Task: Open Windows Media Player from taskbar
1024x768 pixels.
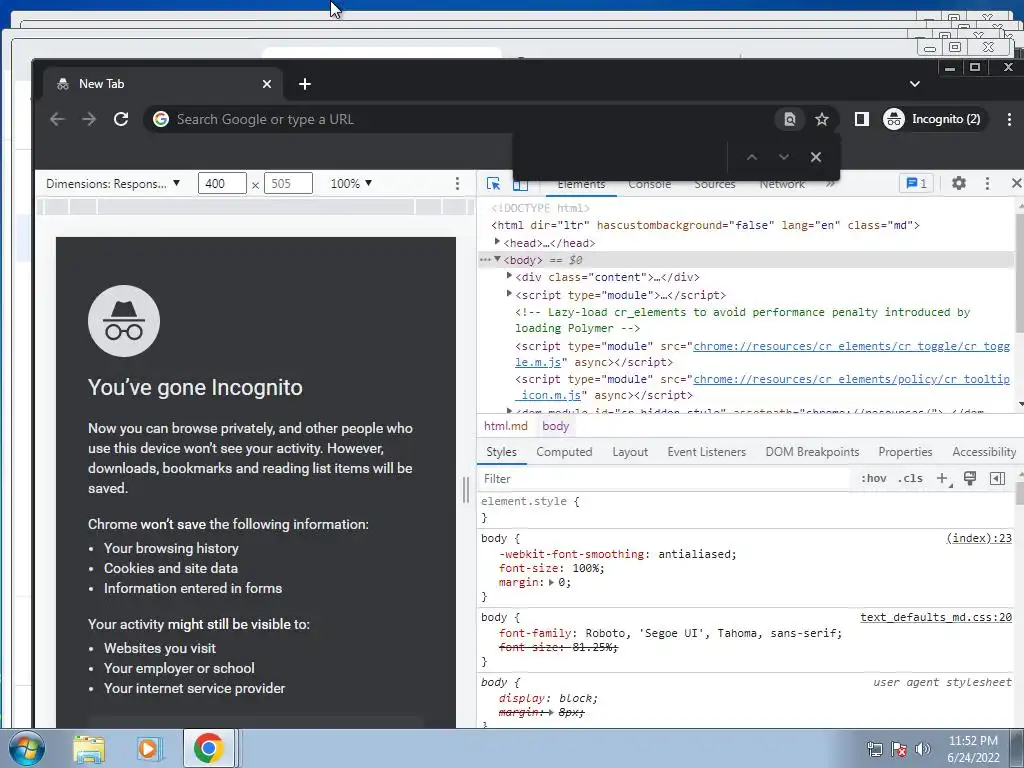Action: tap(148, 749)
